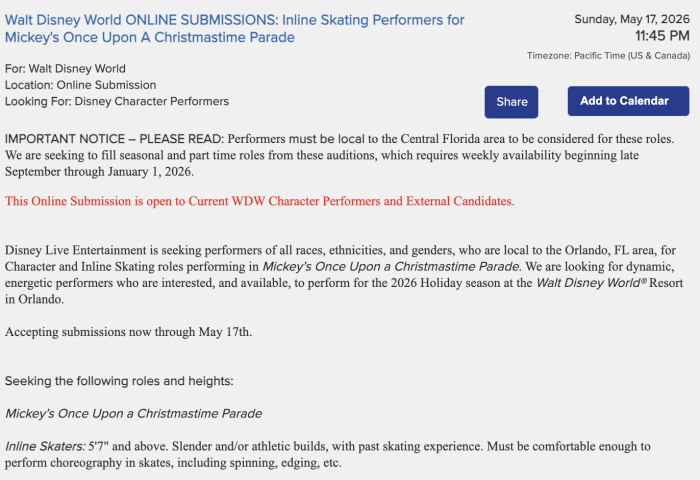700x480 pixels.
Task: Click the 11:45 PM time text
Action: pos(656,37)
